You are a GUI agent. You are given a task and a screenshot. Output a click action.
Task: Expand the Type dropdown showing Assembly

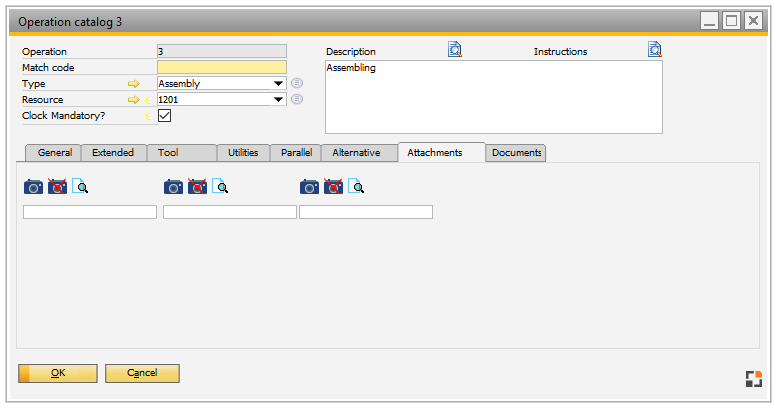point(279,84)
